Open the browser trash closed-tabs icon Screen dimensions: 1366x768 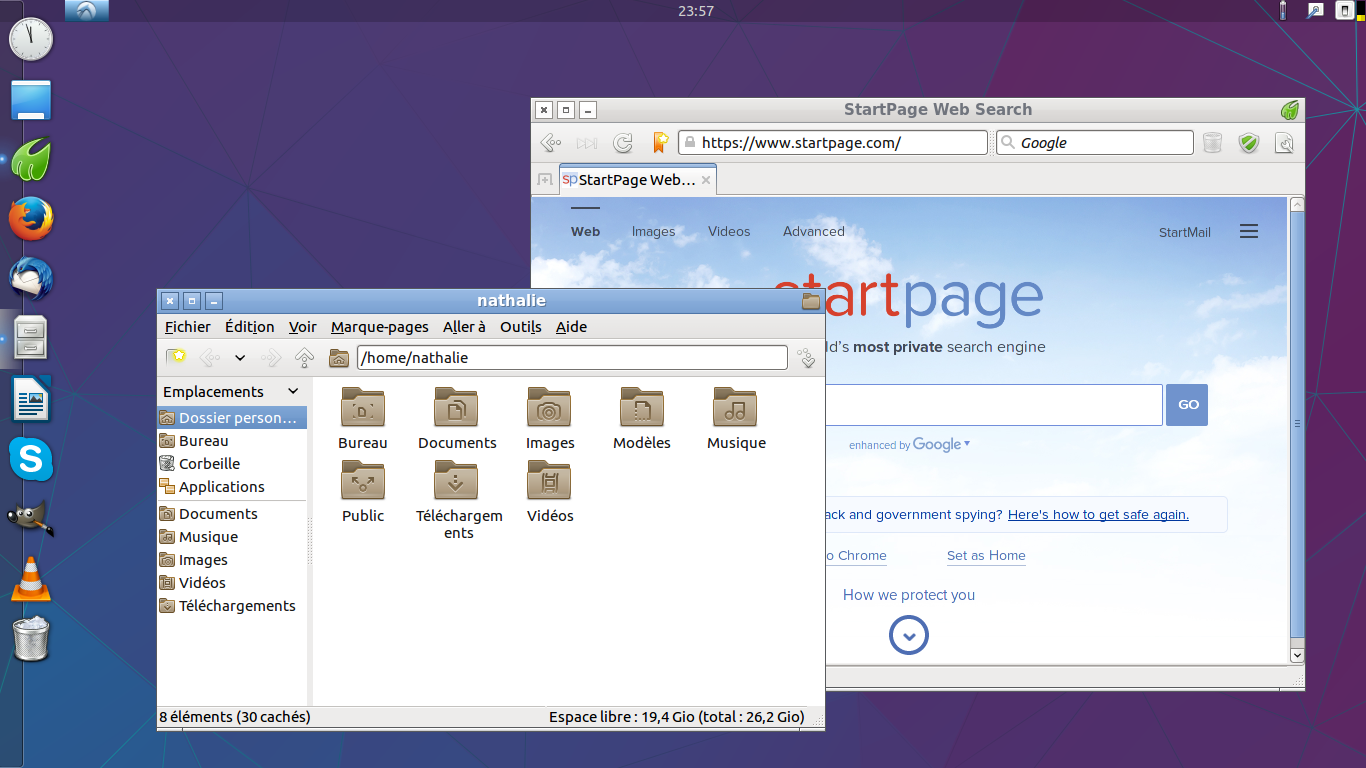[x=1212, y=143]
